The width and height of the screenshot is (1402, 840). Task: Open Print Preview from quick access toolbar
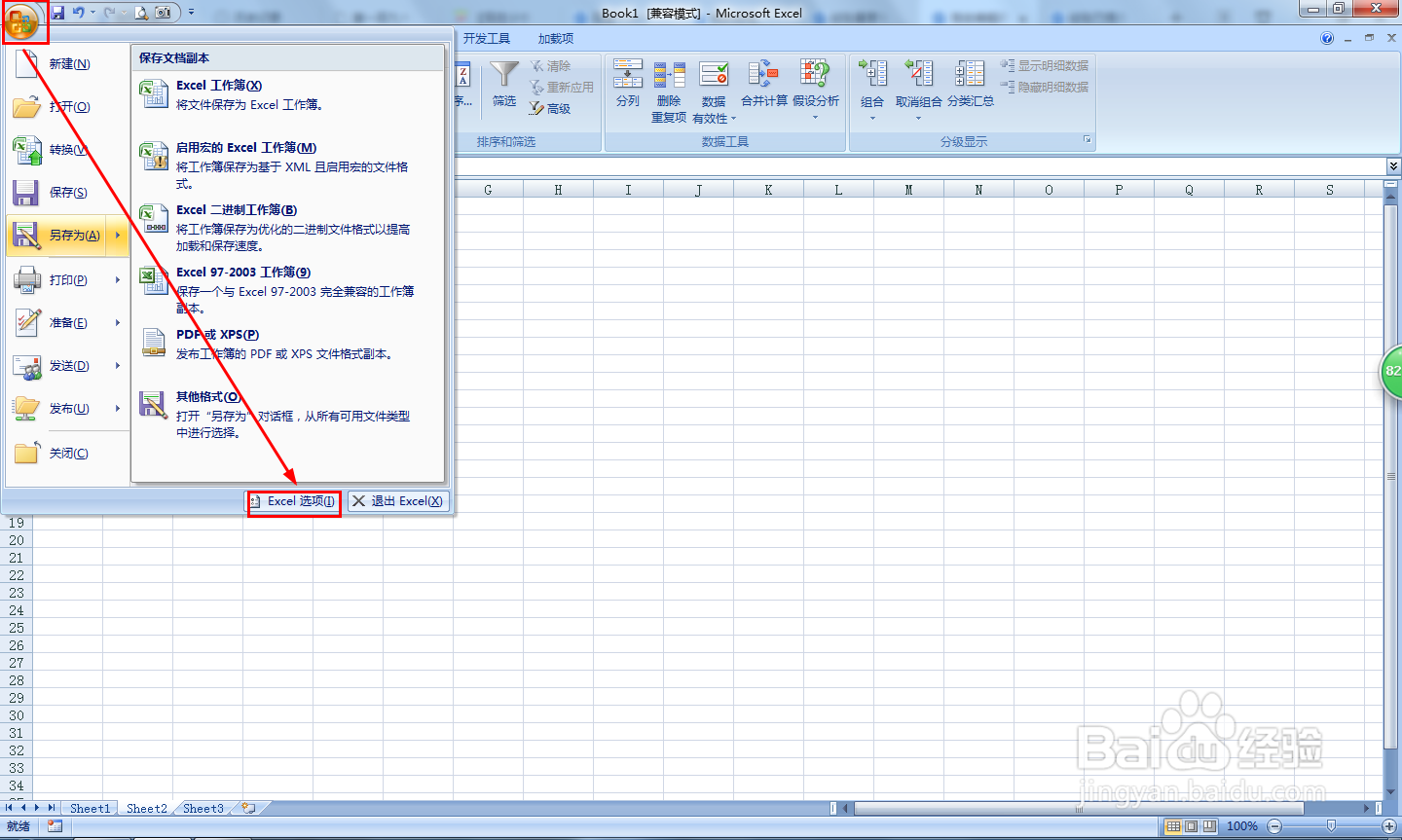coord(141,13)
